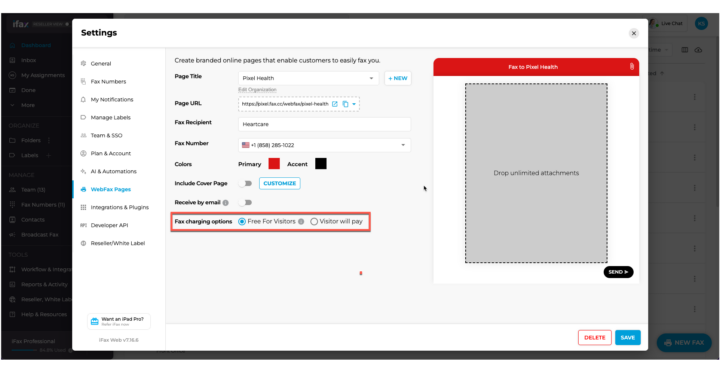Expand More in the background sidebar
Screen dimensions: 720x369
pyautogui.click(x=28, y=105)
